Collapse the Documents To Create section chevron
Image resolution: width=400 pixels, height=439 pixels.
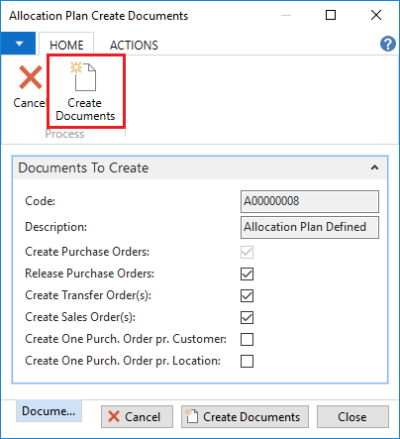click(374, 167)
